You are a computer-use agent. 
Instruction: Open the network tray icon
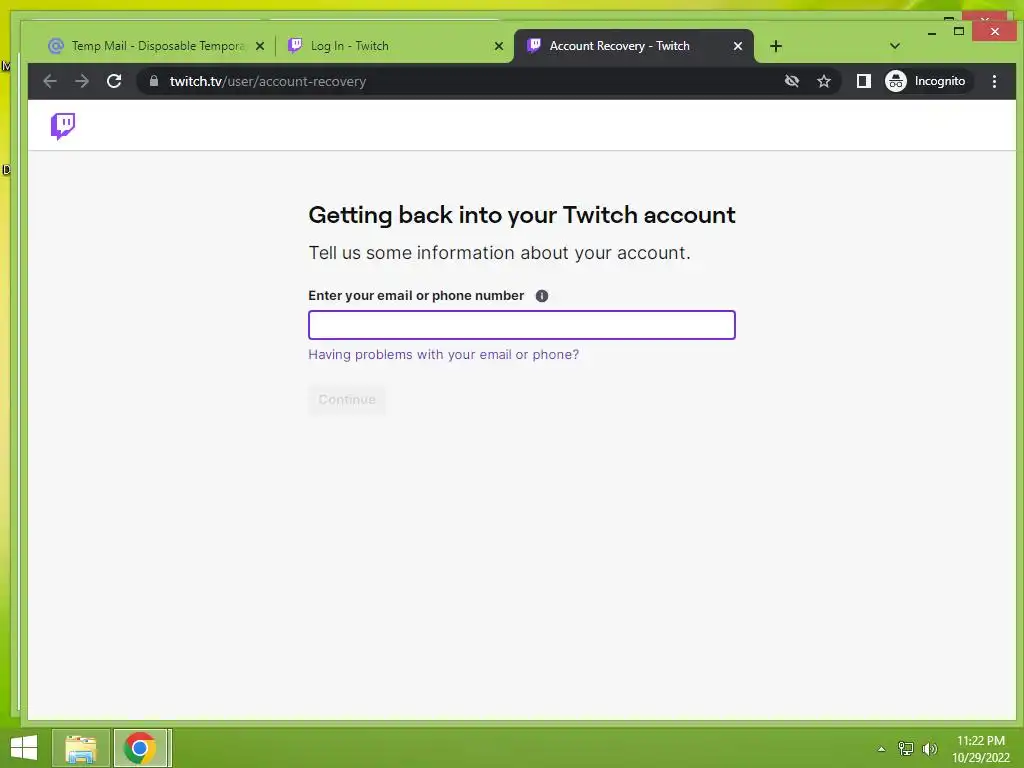[905, 748]
